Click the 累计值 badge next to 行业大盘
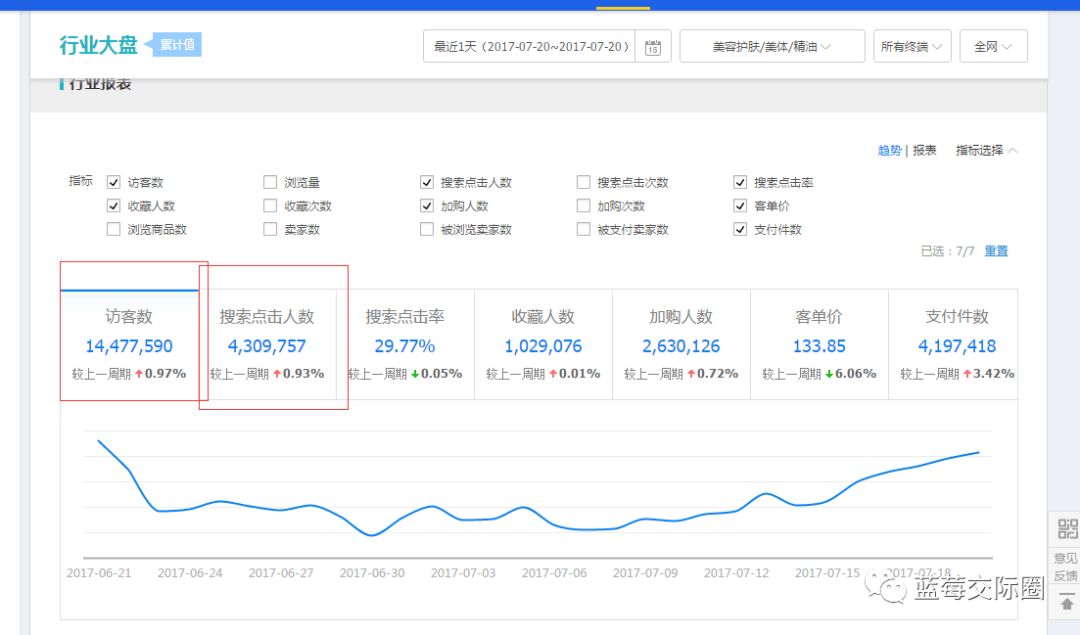The height and width of the screenshot is (635, 1080). (x=176, y=44)
